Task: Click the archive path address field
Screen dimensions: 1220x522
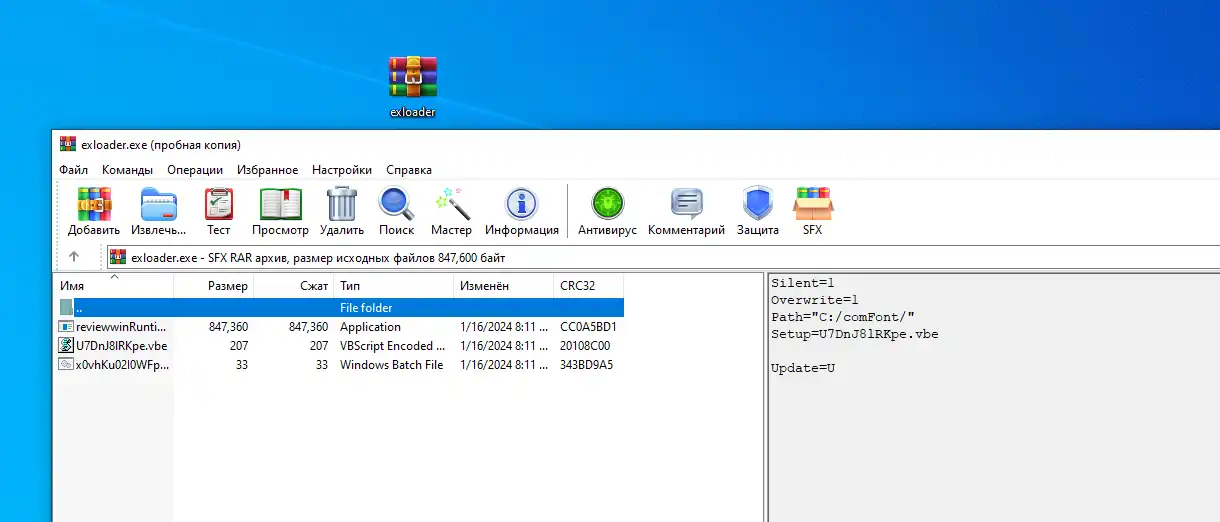Action: point(663,257)
